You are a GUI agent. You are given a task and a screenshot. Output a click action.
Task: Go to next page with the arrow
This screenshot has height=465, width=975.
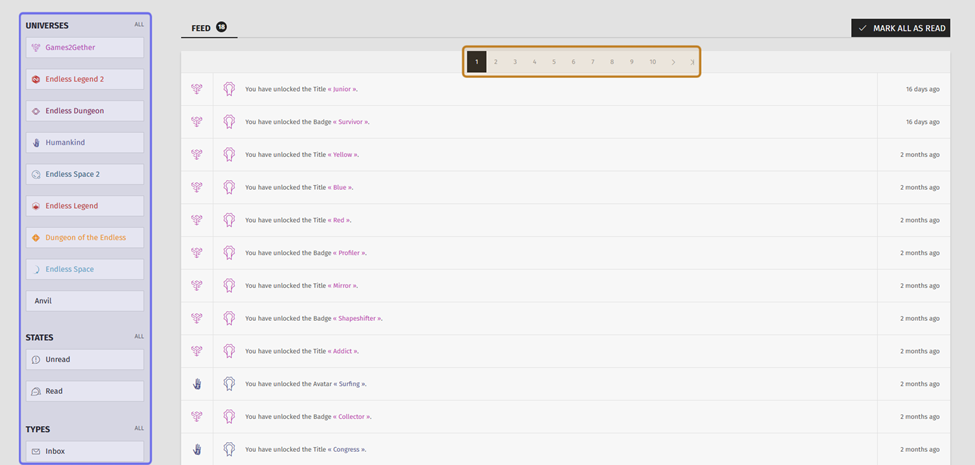(673, 62)
